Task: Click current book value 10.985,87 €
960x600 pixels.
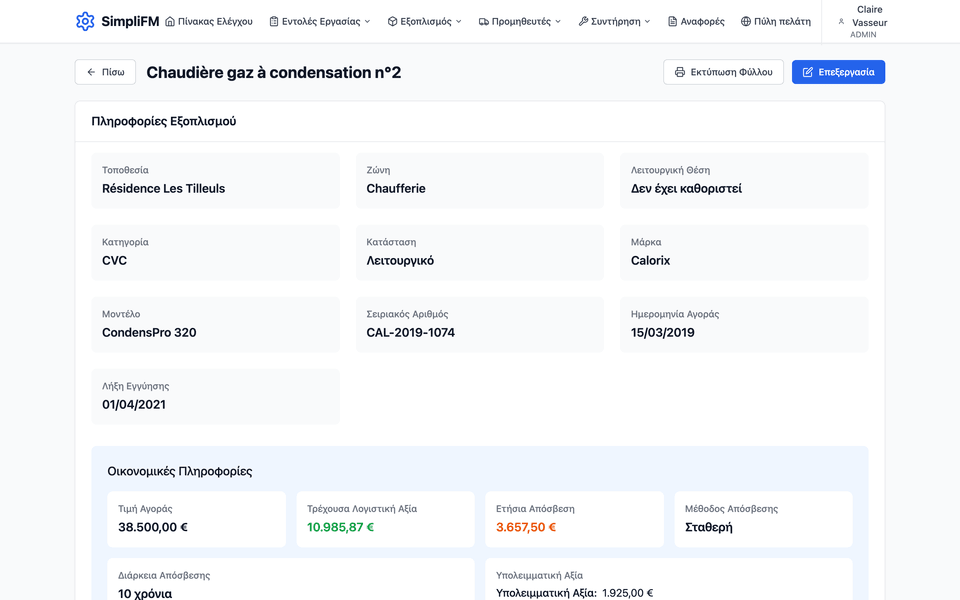Action: tap(340, 527)
